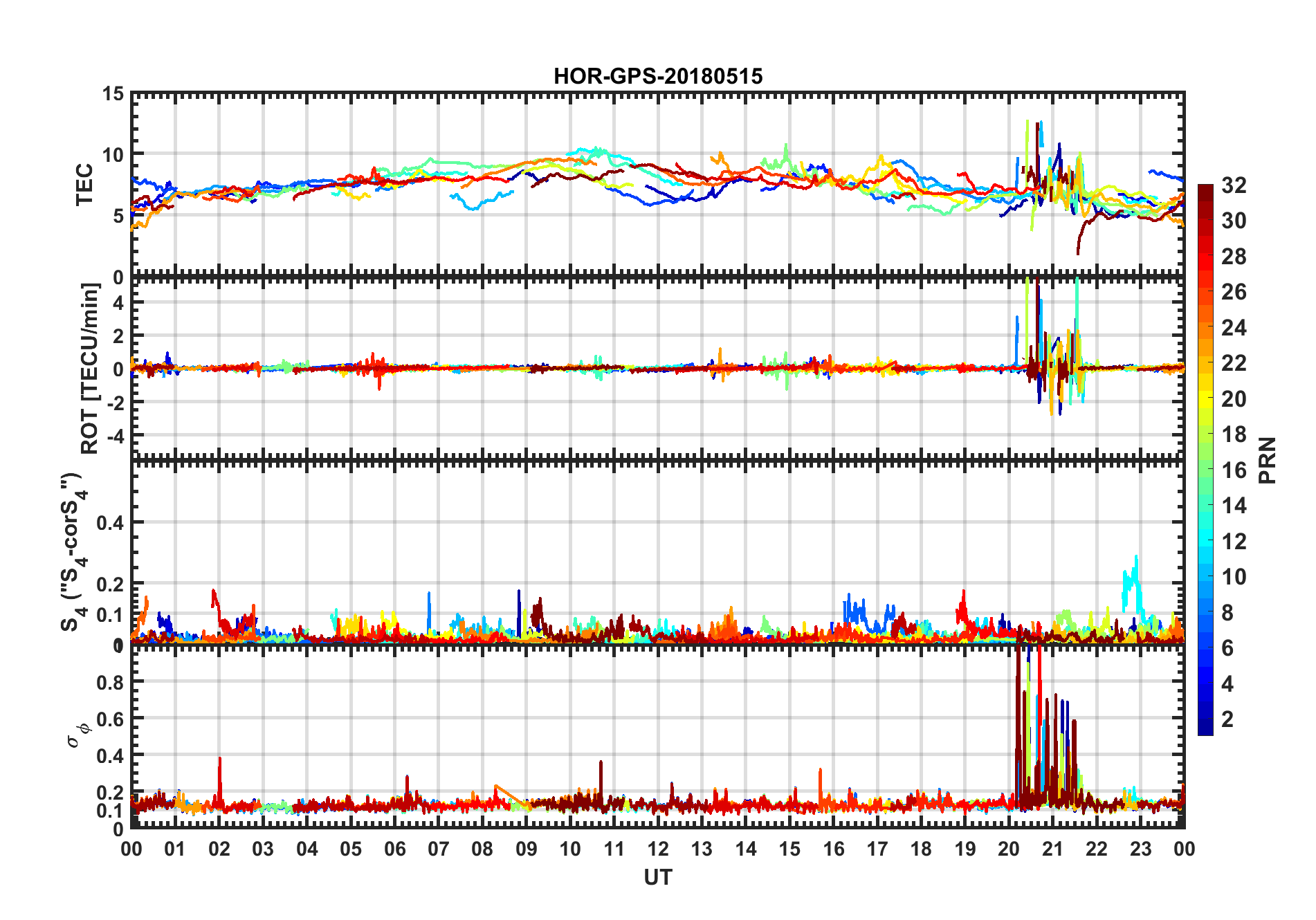1316x920 pixels.
Task: Click the UT x-axis label
Action: pos(658,878)
